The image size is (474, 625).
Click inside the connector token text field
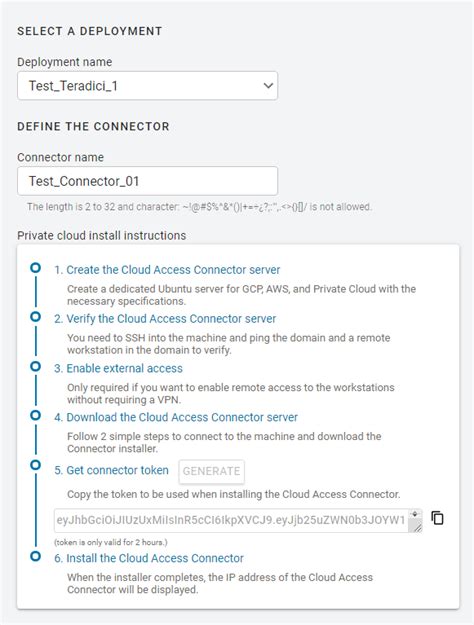[231, 520]
